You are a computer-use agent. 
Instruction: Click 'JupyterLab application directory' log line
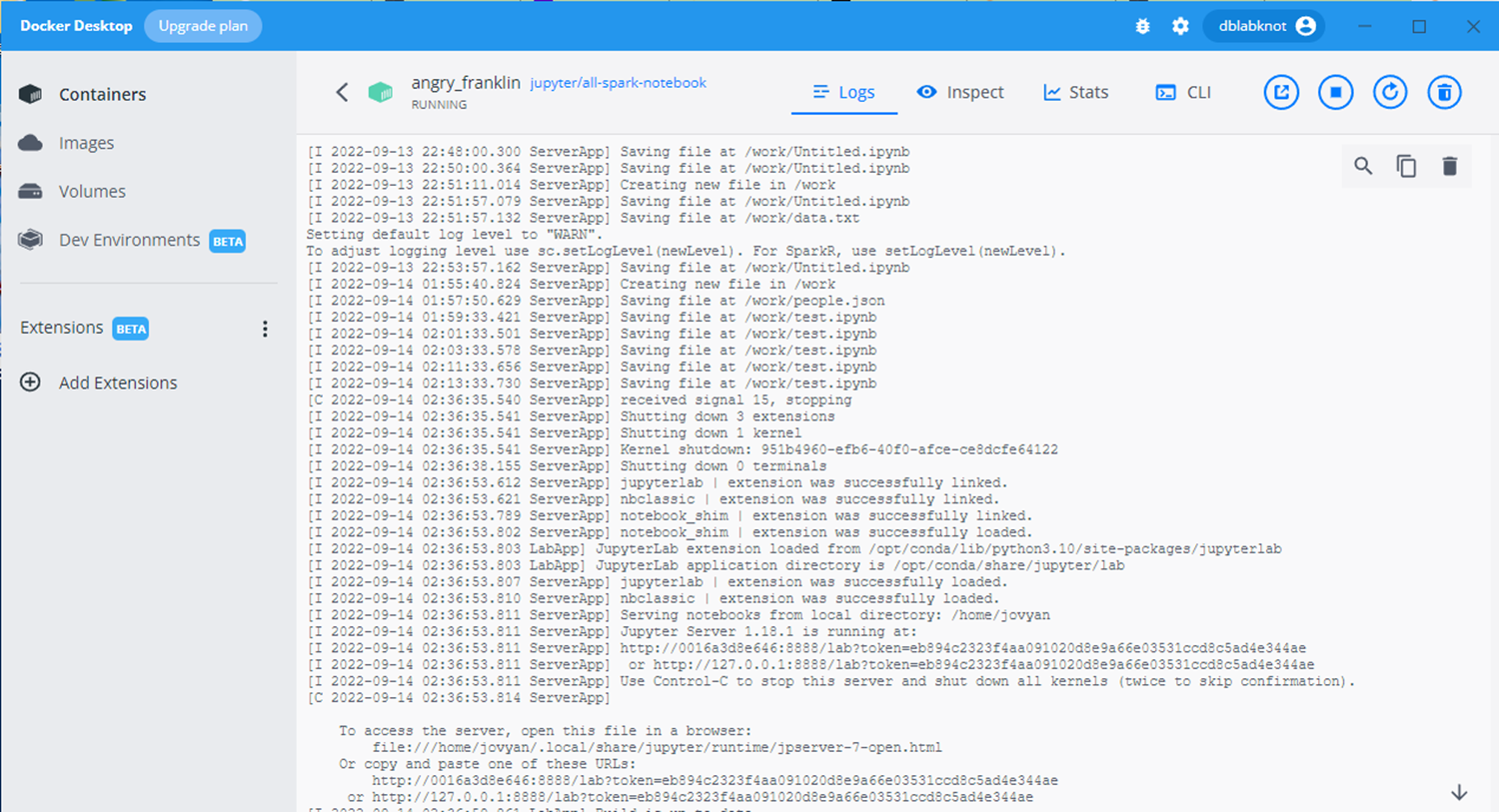tap(716, 565)
